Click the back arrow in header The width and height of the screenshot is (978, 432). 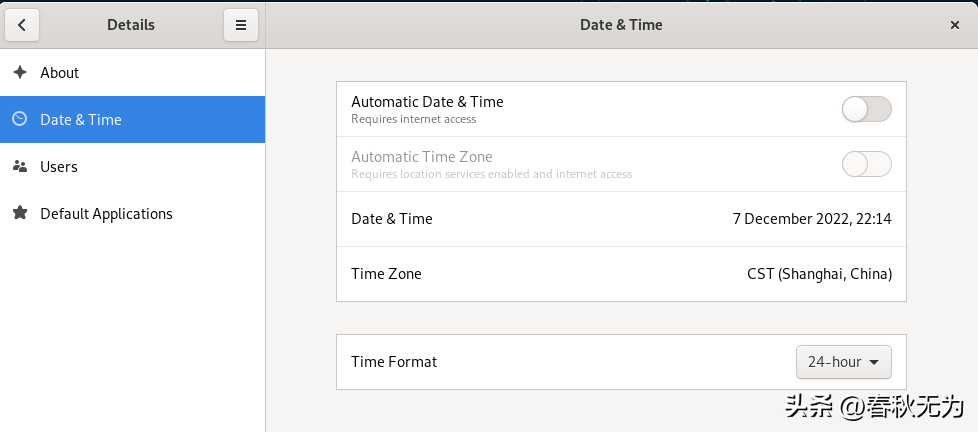point(22,25)
